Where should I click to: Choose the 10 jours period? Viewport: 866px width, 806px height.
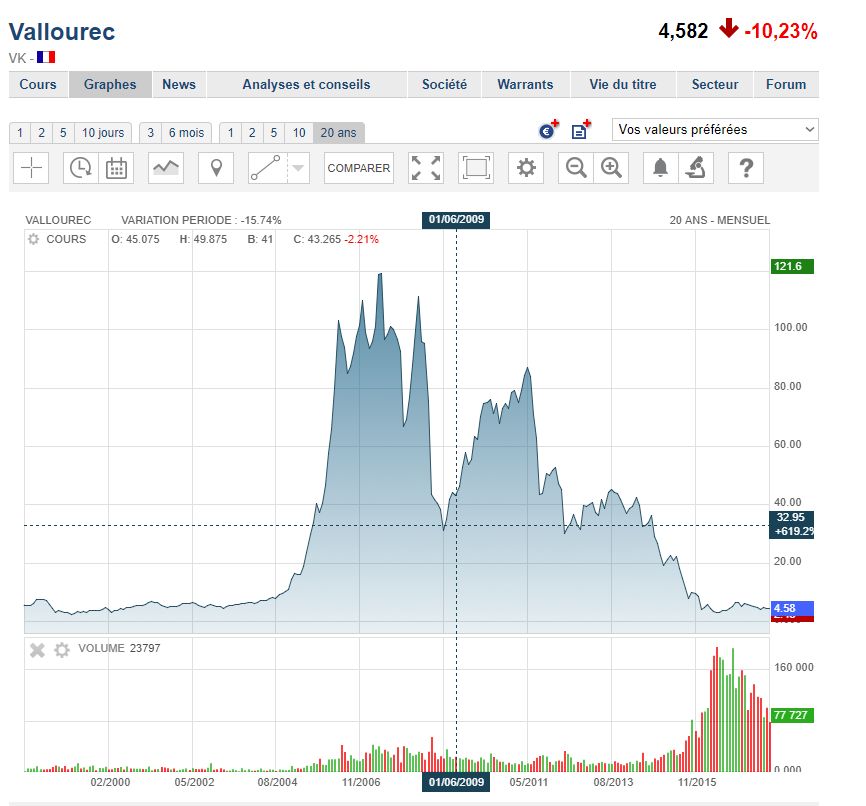click(x=103, y=133)
